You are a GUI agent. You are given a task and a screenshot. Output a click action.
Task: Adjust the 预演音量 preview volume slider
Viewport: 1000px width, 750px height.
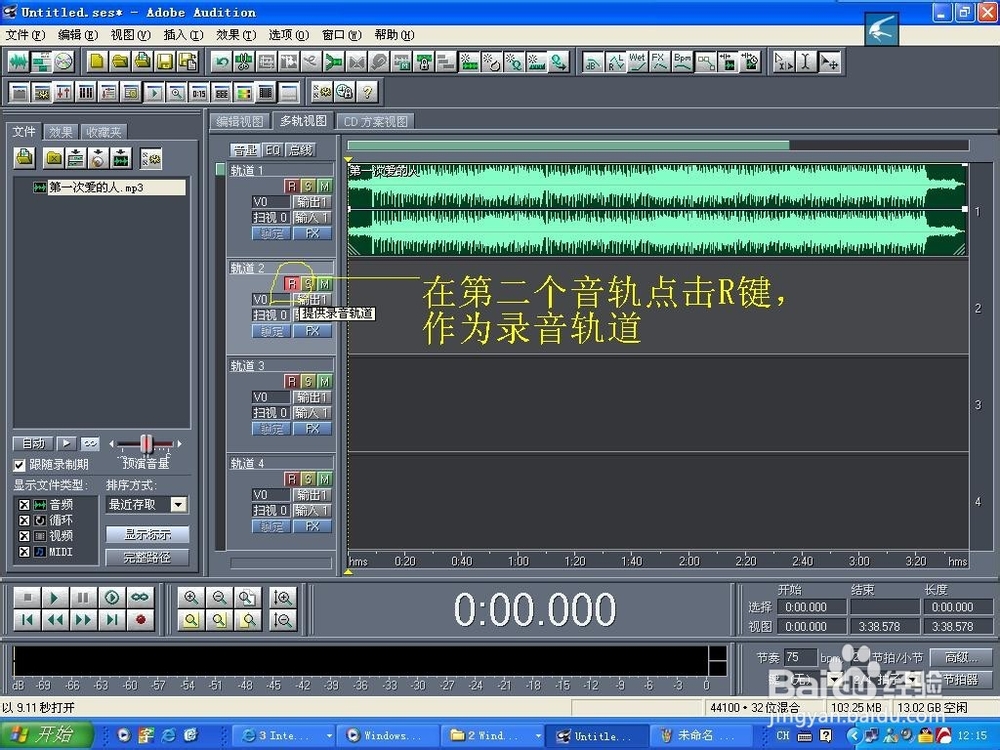pyautogui.click(x=145, y=445)
